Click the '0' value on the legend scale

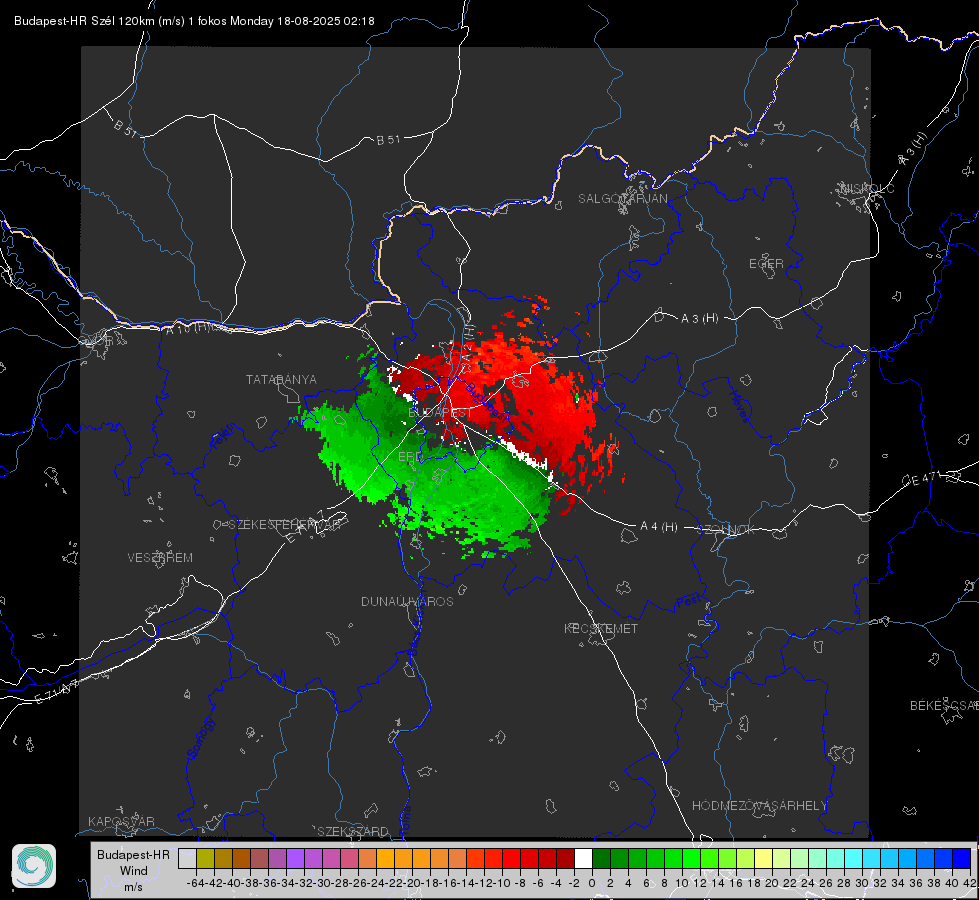click(592, 883)
